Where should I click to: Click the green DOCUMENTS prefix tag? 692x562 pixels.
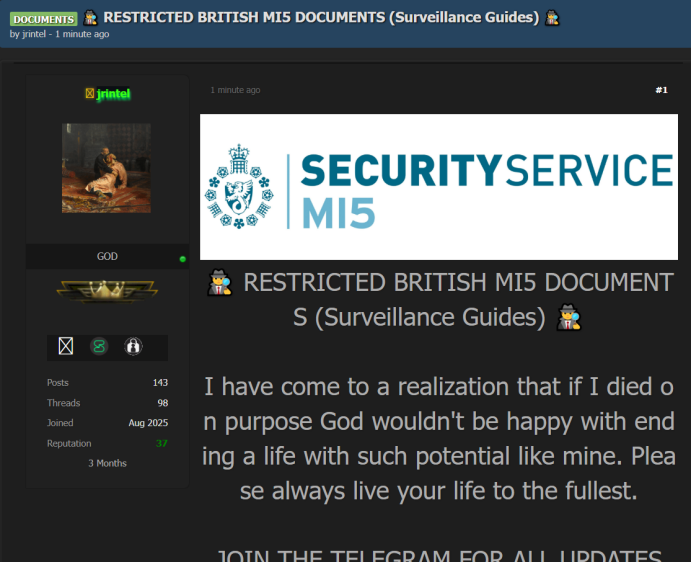44,19
